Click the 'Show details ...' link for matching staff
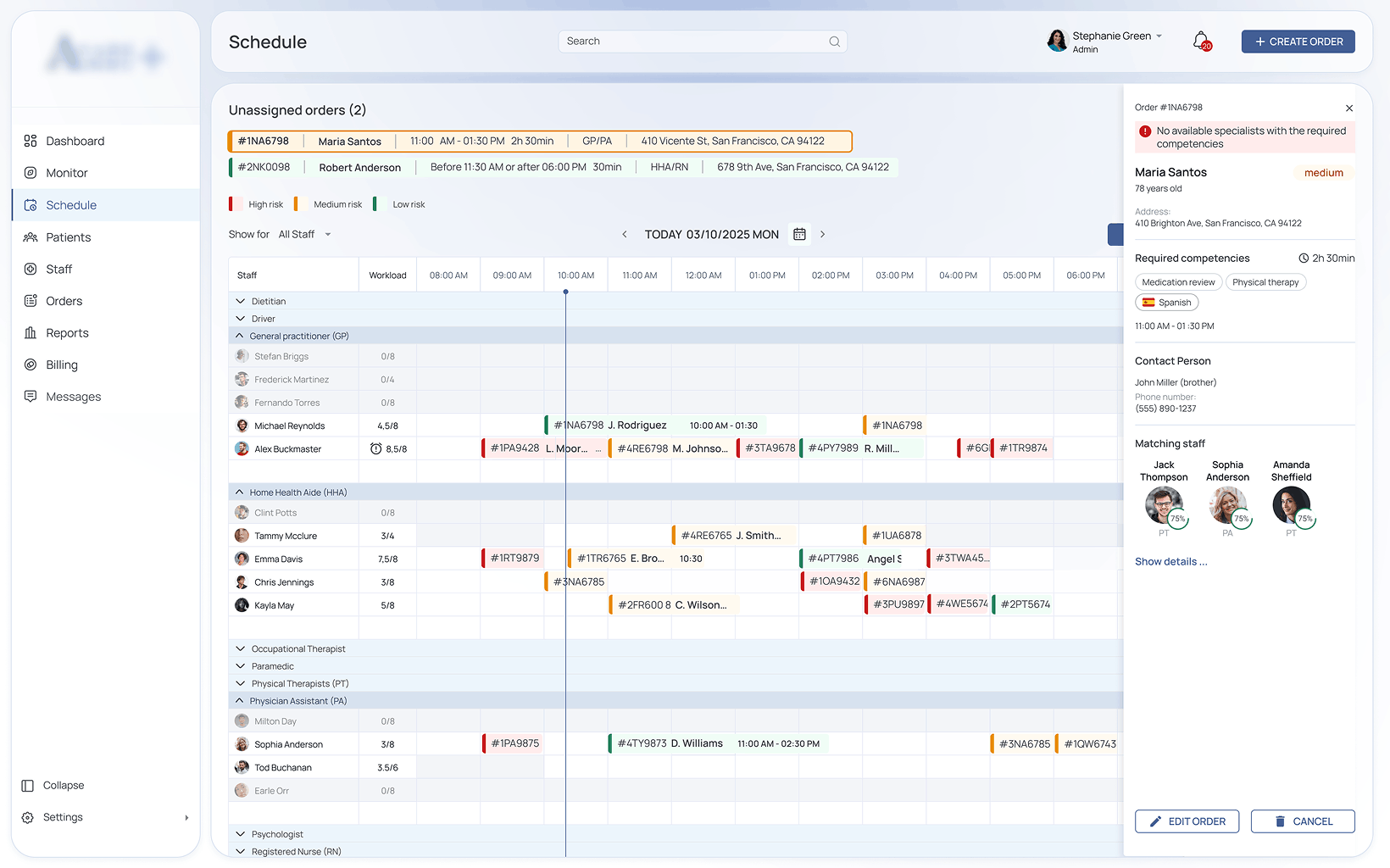Screen dimensions: 1390x868 (1170, 561)
